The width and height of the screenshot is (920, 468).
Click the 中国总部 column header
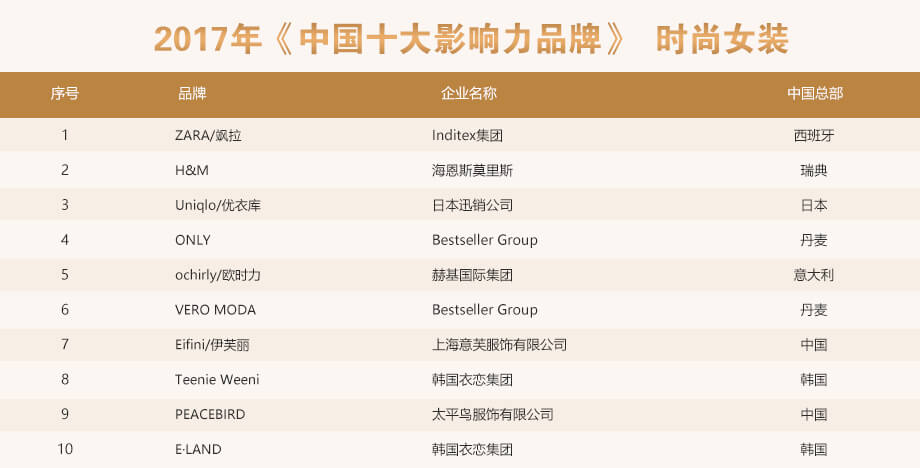point(815,93)
